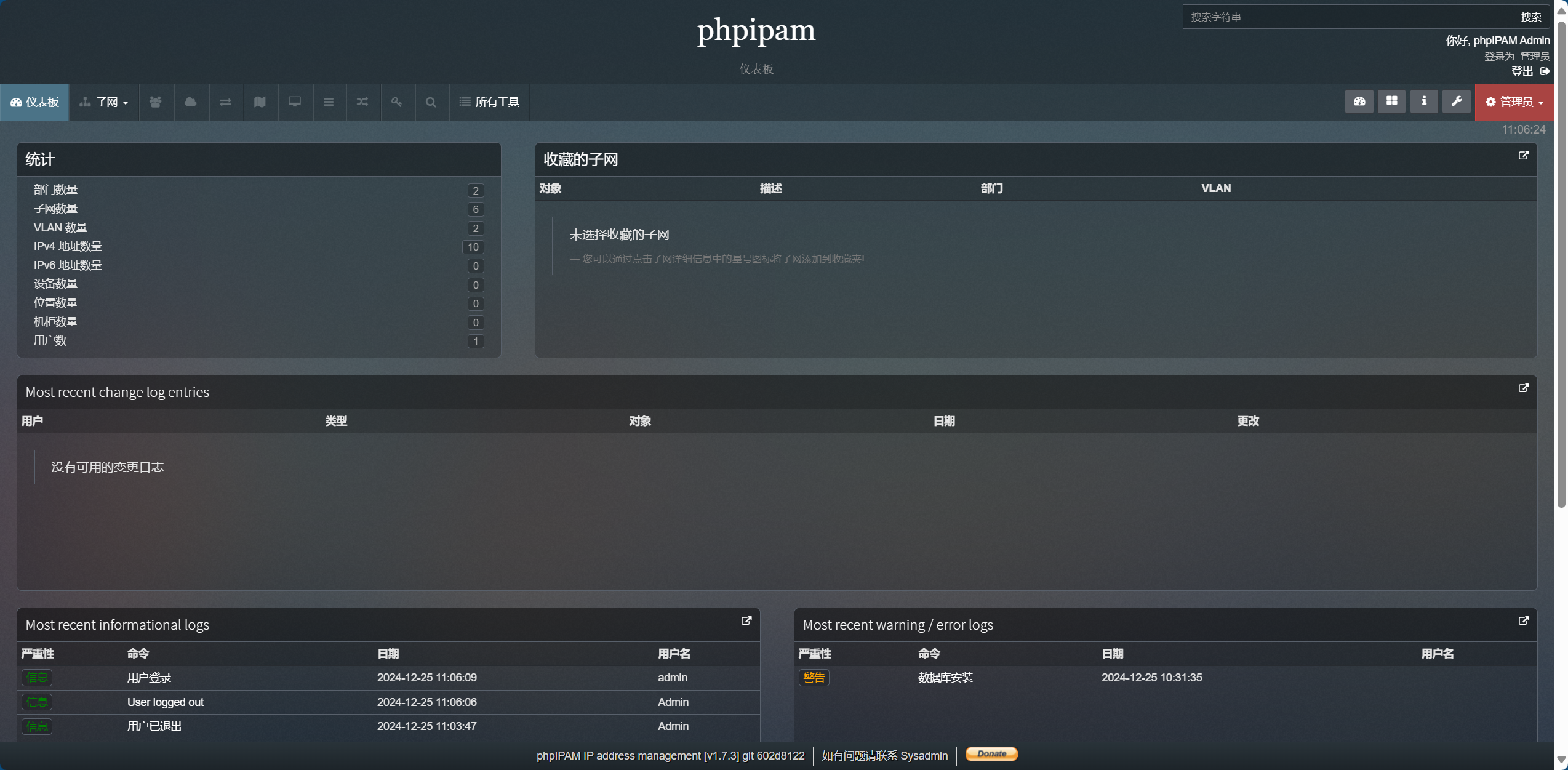Click the info (i) icon on the right toolbar
1568x770 pixels.
(x=1424, y=101)
